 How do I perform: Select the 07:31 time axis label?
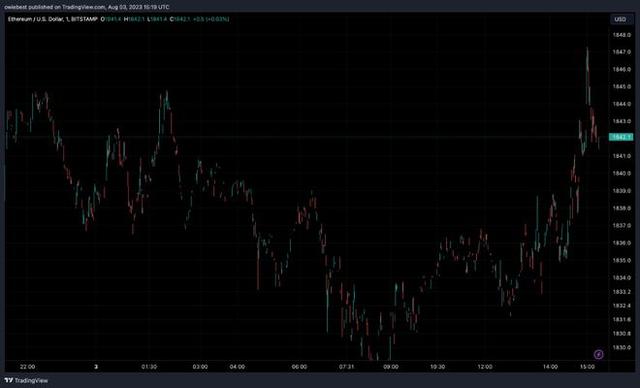[x=346, y=367]
